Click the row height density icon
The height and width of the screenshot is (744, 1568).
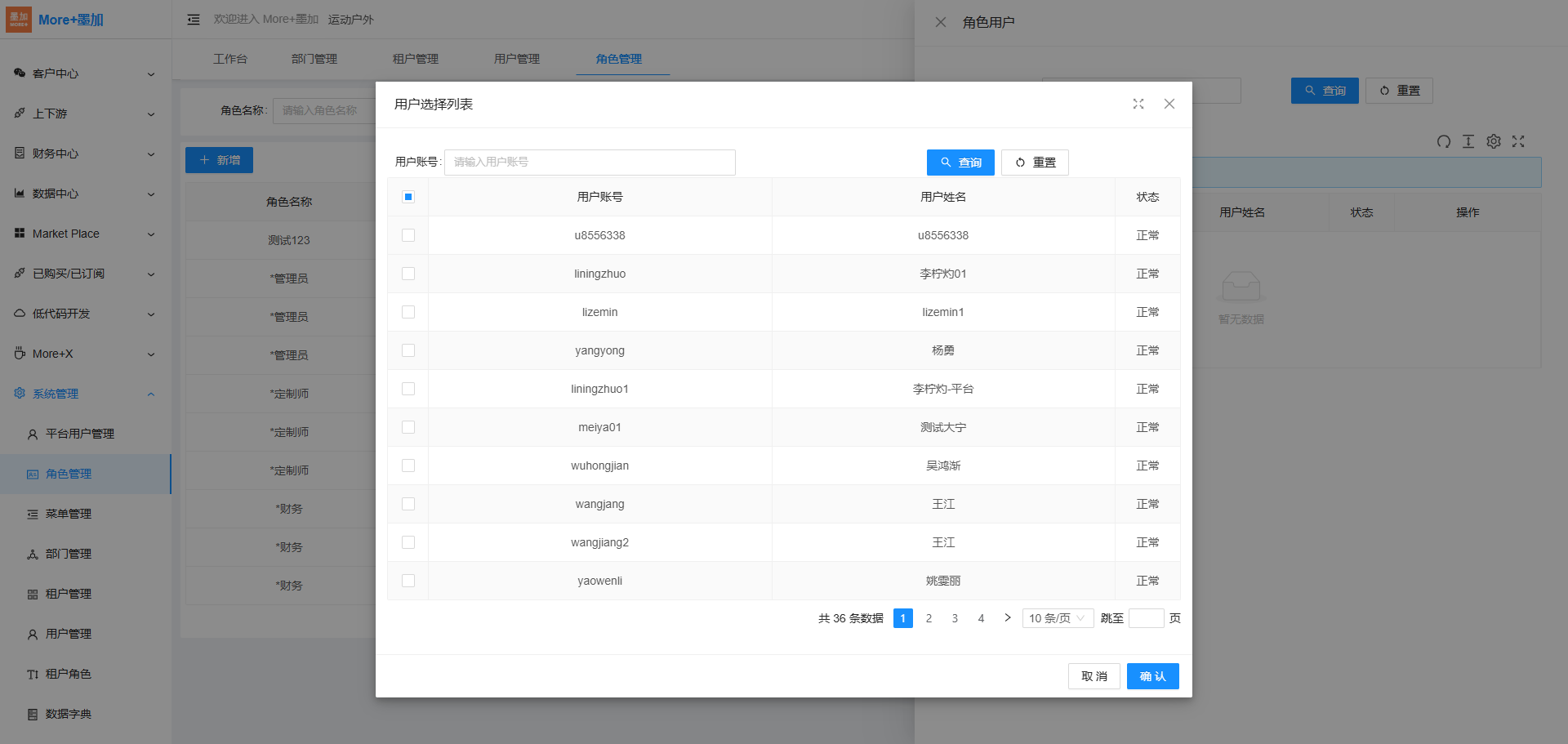pyautogui.click(x=1468, y=141)
